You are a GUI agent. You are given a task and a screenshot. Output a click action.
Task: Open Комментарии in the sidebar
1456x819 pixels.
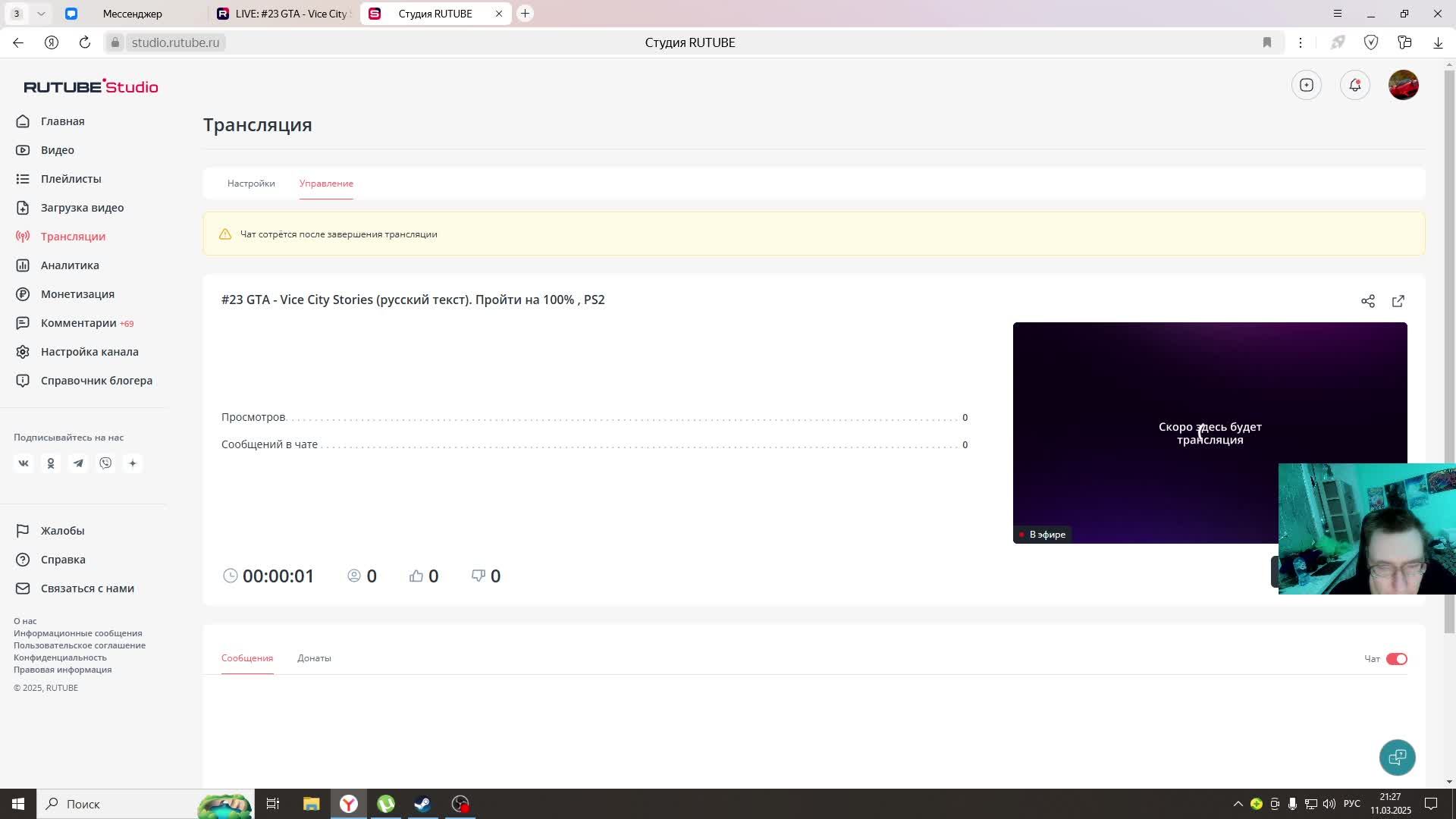[79, 323]
